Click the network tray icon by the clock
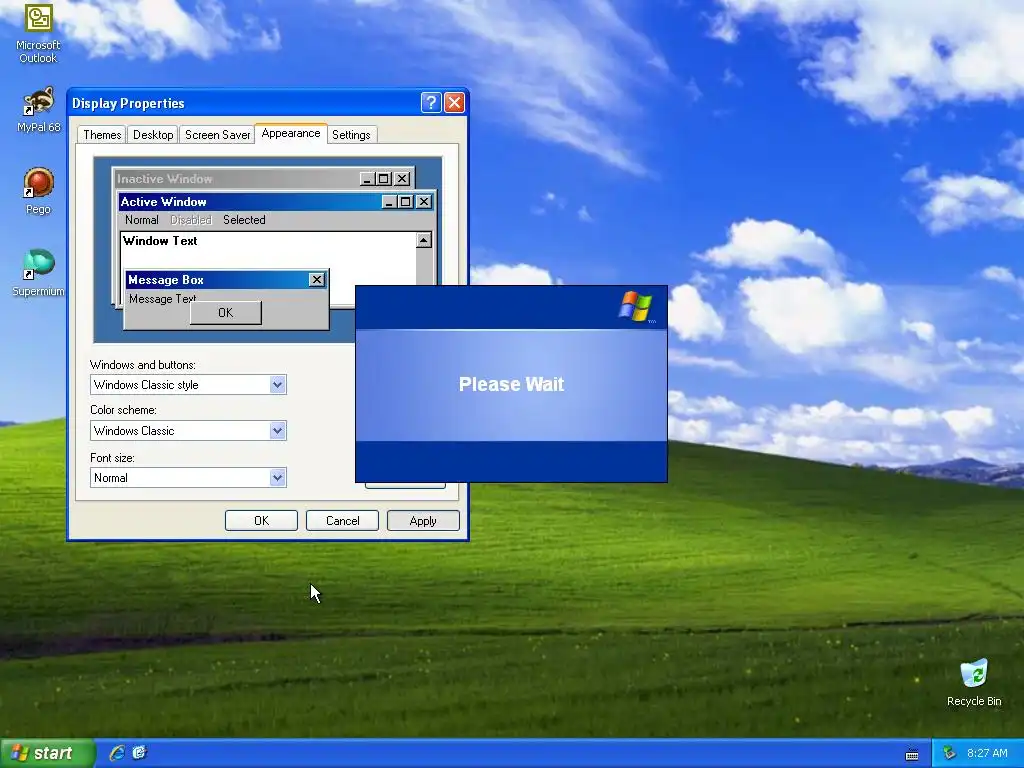 click(x=950, y=753)
